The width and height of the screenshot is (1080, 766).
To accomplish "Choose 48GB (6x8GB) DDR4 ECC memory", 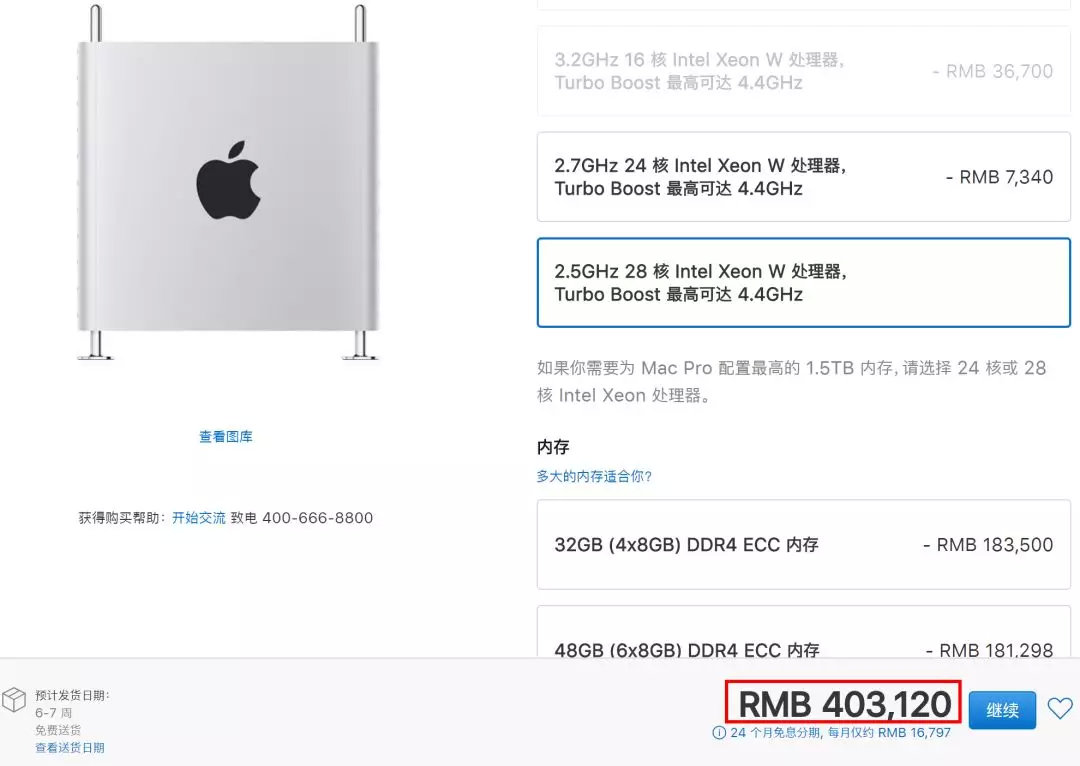I will click(x=803, y=632).
